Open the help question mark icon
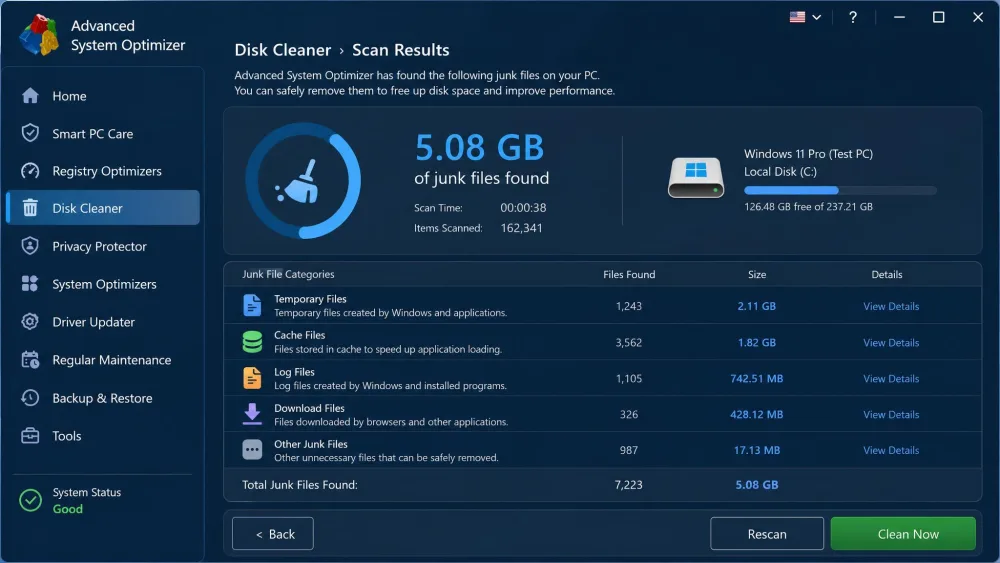Image resolution: width=1000 pixels, height=563 pixels. point(853,17)
